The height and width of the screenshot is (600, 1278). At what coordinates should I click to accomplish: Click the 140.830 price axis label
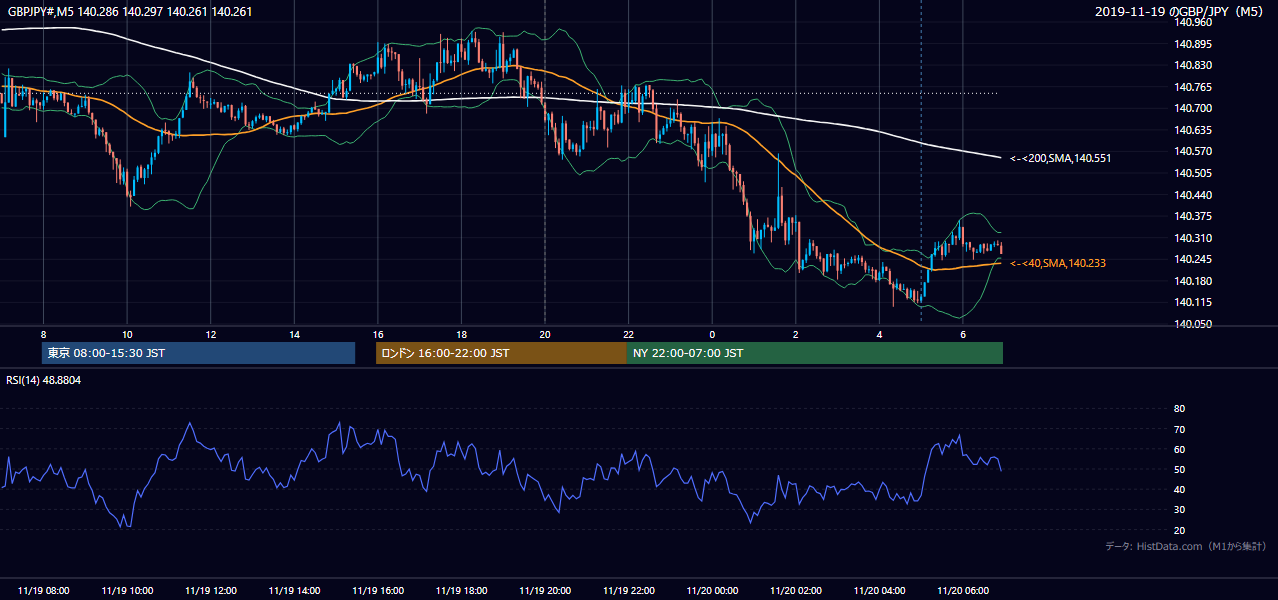point(1192,65)
